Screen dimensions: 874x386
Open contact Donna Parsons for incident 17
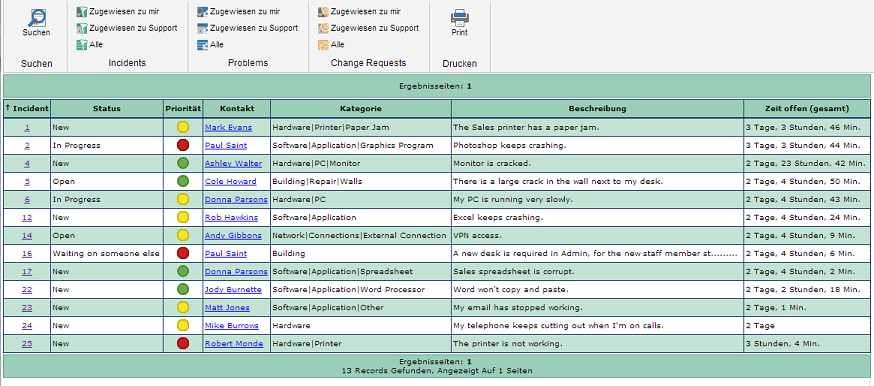coord(236,272)
